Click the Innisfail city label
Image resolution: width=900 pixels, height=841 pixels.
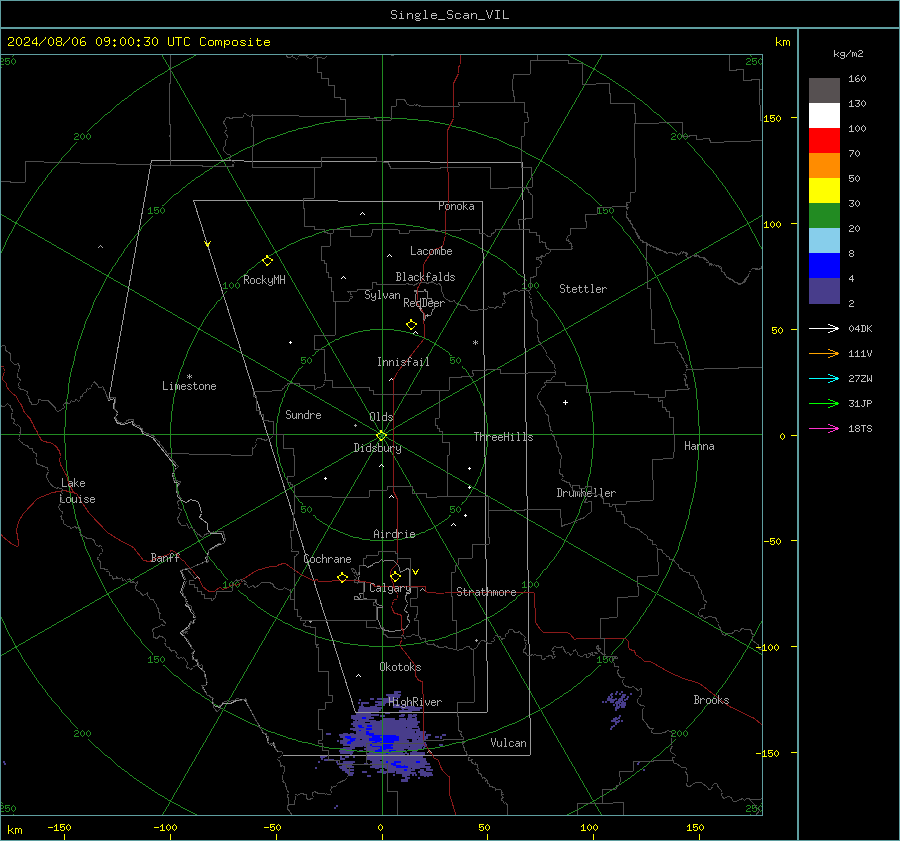(x=403, y=362)
